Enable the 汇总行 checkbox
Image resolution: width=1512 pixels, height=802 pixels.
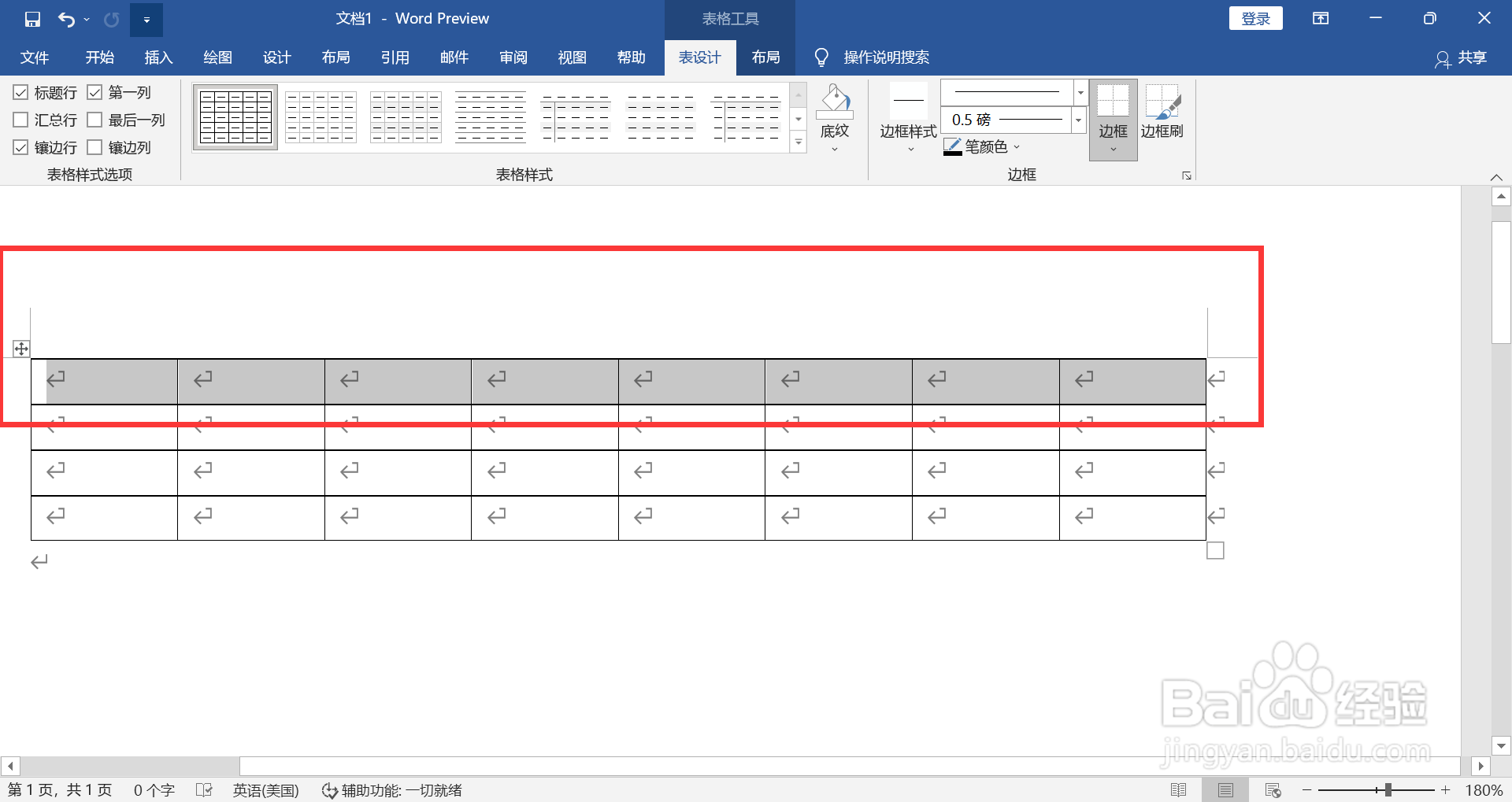pos(20,120)
